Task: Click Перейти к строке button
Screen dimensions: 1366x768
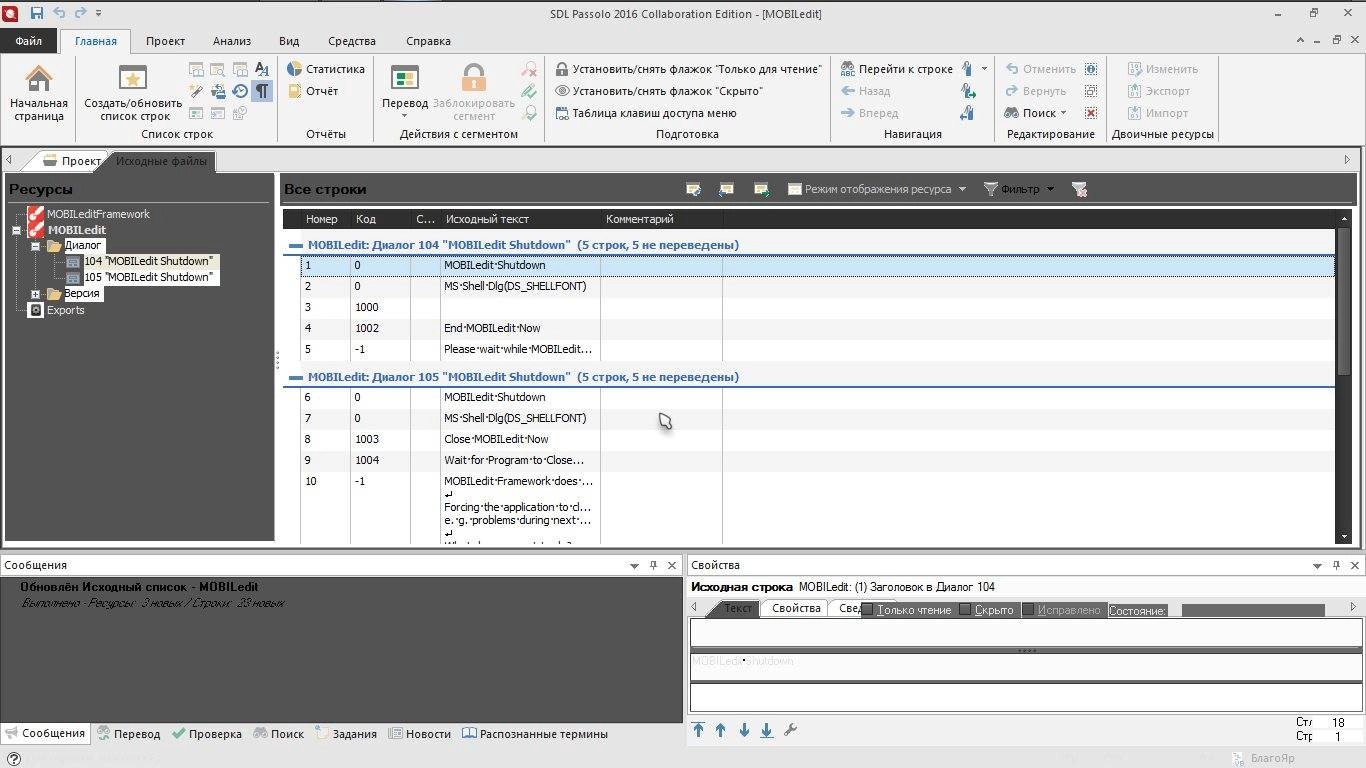Action: (x=896, y=69)
